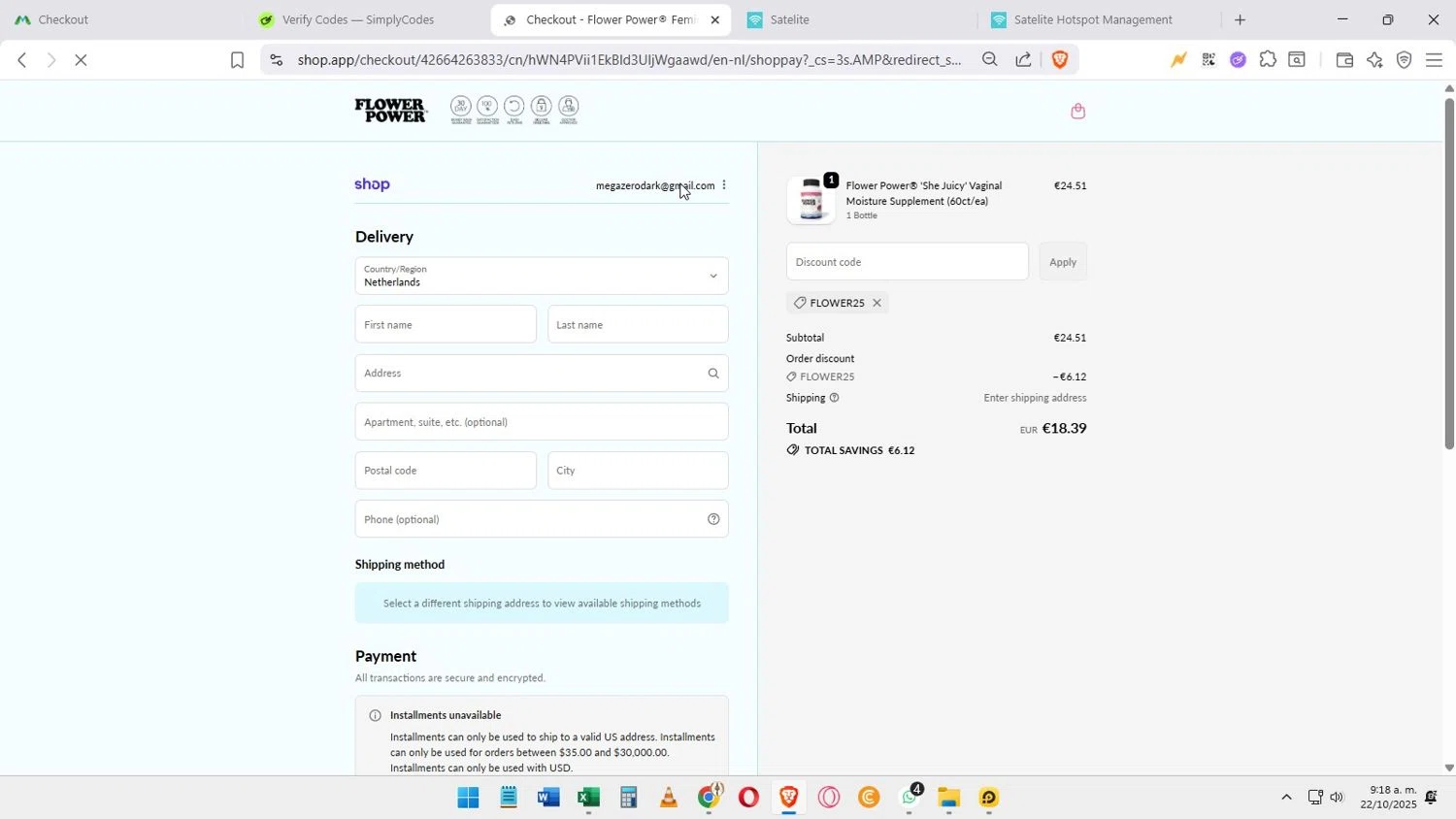Focus the Discount code field
Screen dimensions: 1456x819
[907, 262]
